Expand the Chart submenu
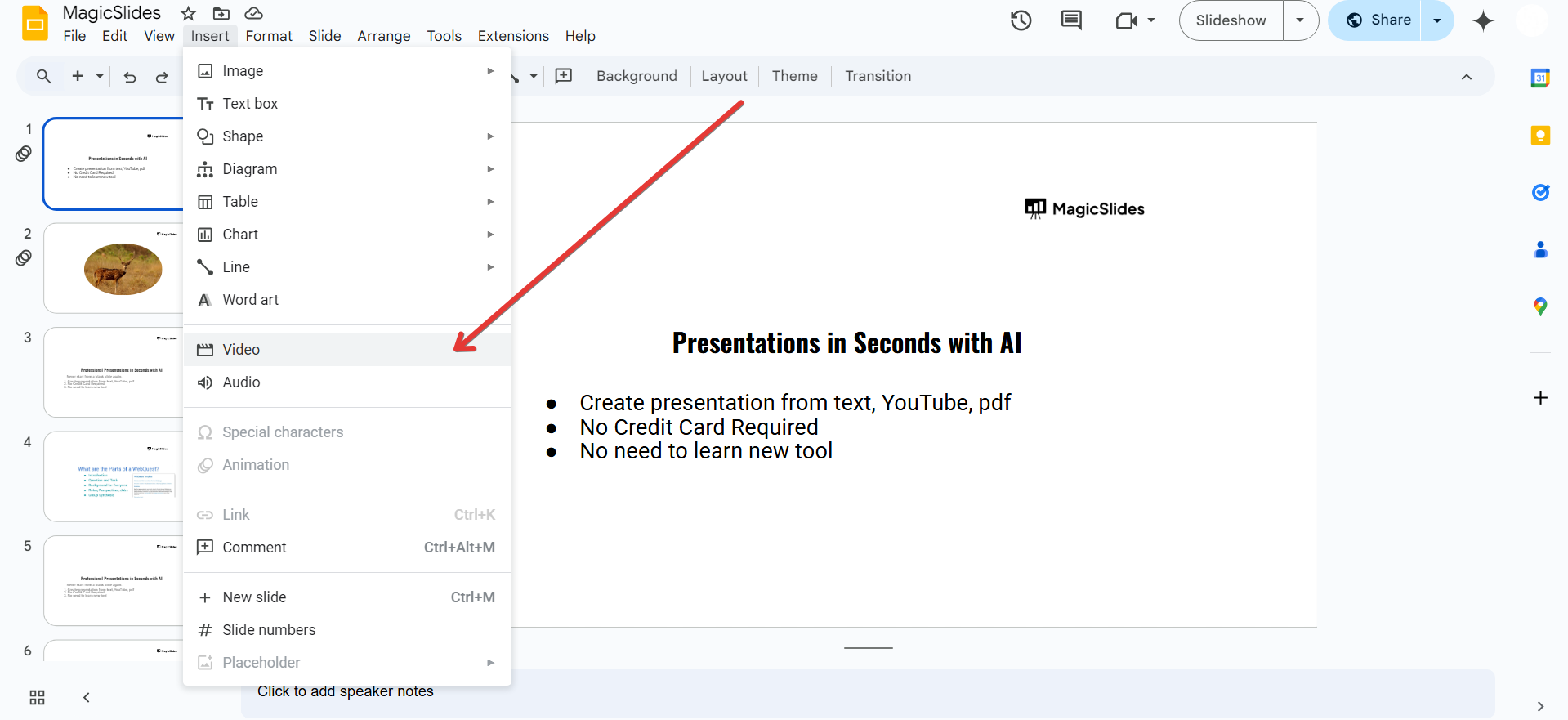Image resolution: width=1568 pixels, height=720 pixels. tap(347, 235)
